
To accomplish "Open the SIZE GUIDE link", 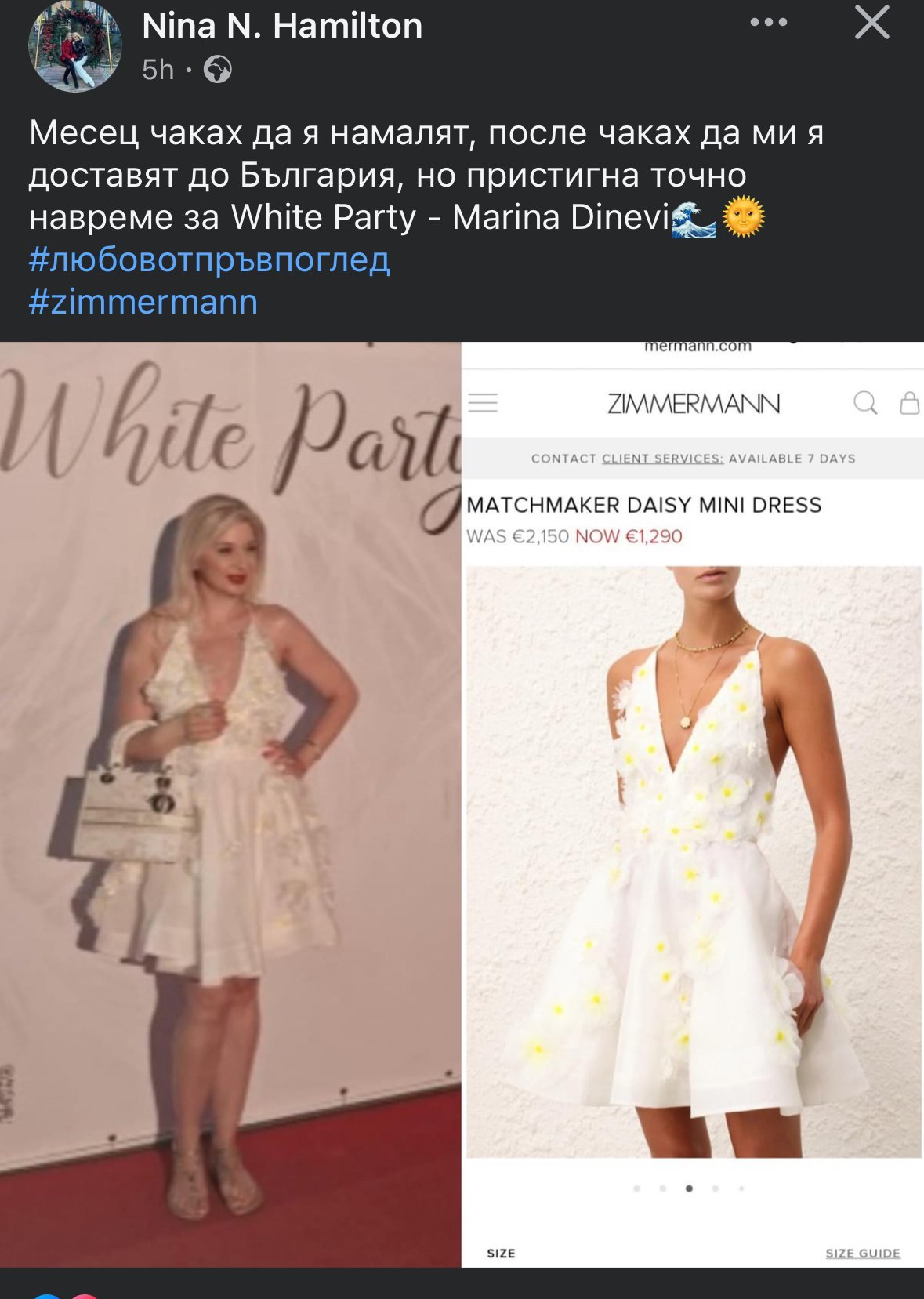I will 863,1253.
